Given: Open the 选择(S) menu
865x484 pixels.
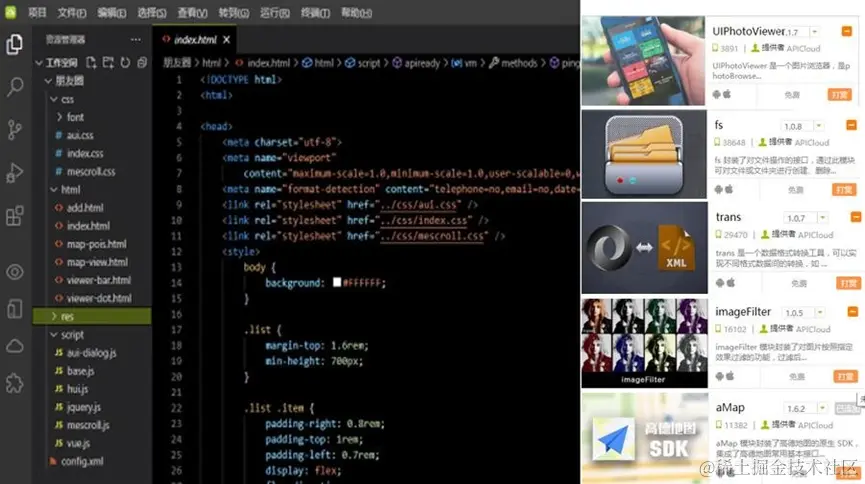Looking at the screenshot, I should click(x=152, y=13).
